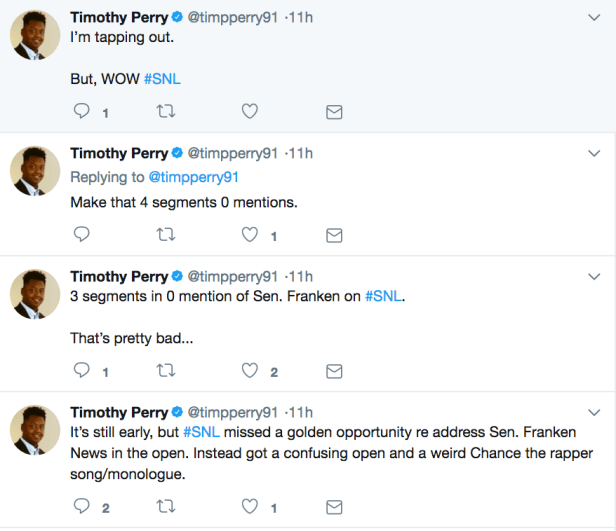Reply to the "4 segments 0 mentions" tweet
The width and height of the screenshot is (616, 531).
coord(82,235)
